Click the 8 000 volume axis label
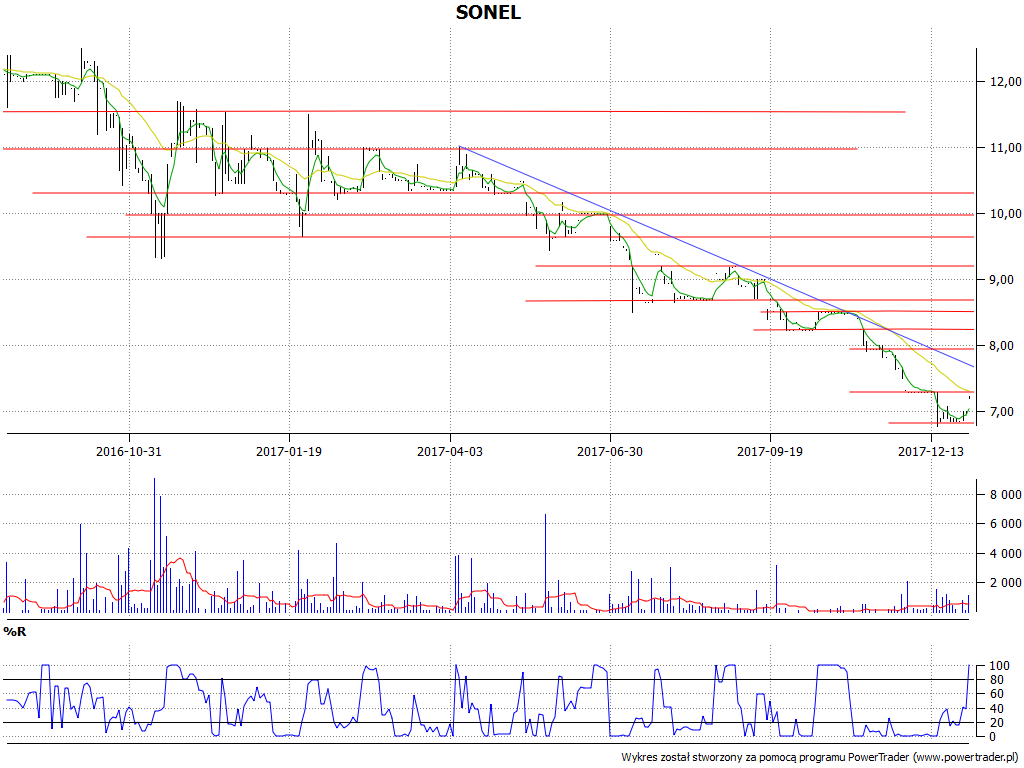The height and width of the screenshot is (768, 1024). (x=1006, y=494)
